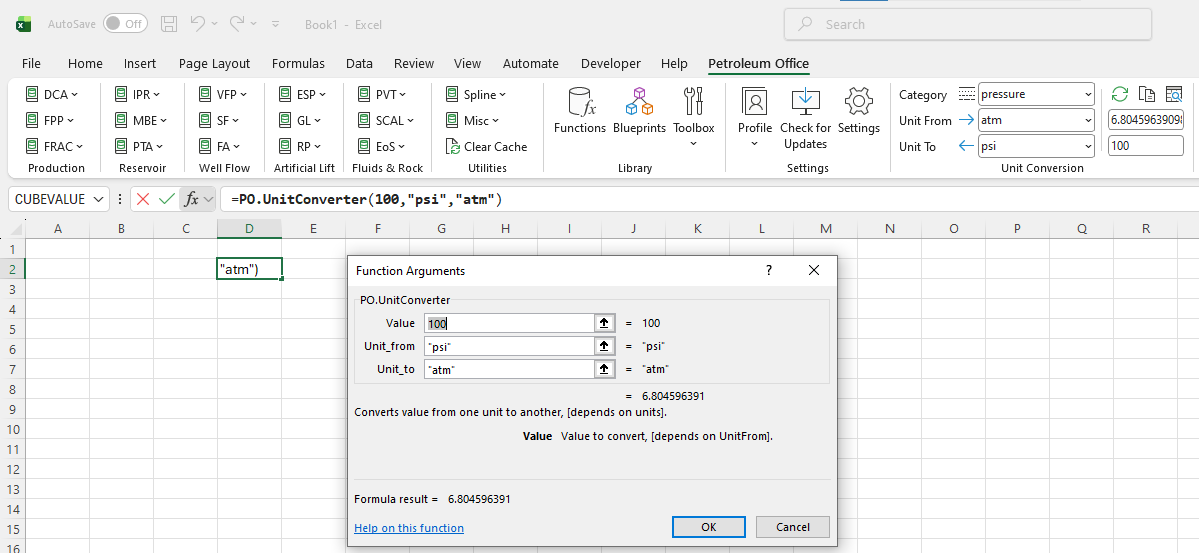This screenshot has width=1199, height=553.
Task: Collapse dialog for the Value field
Action: 604,324
